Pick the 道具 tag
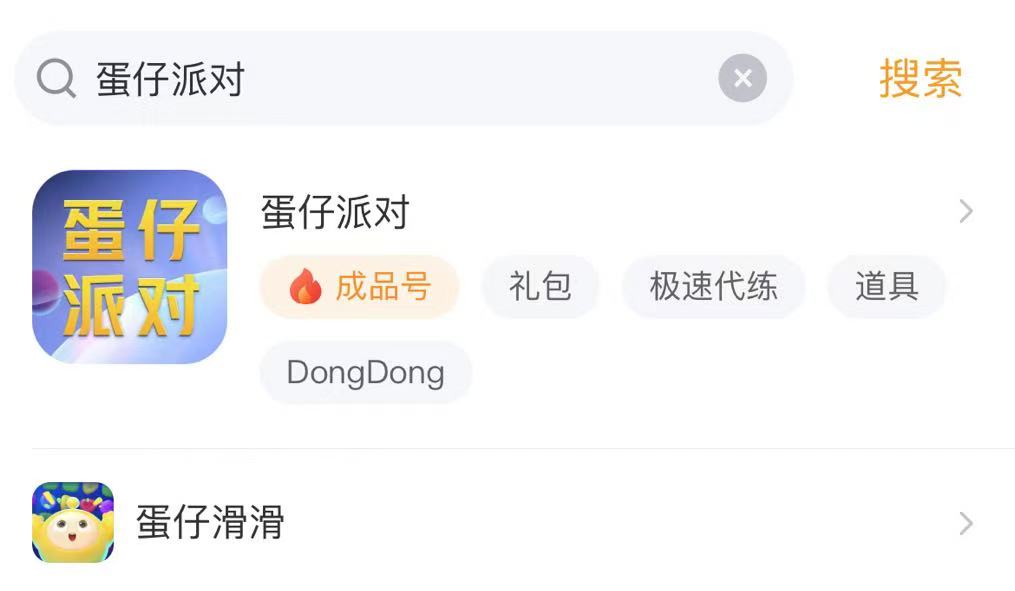Viewport: 1015px width, 591px height. point(886,287)
